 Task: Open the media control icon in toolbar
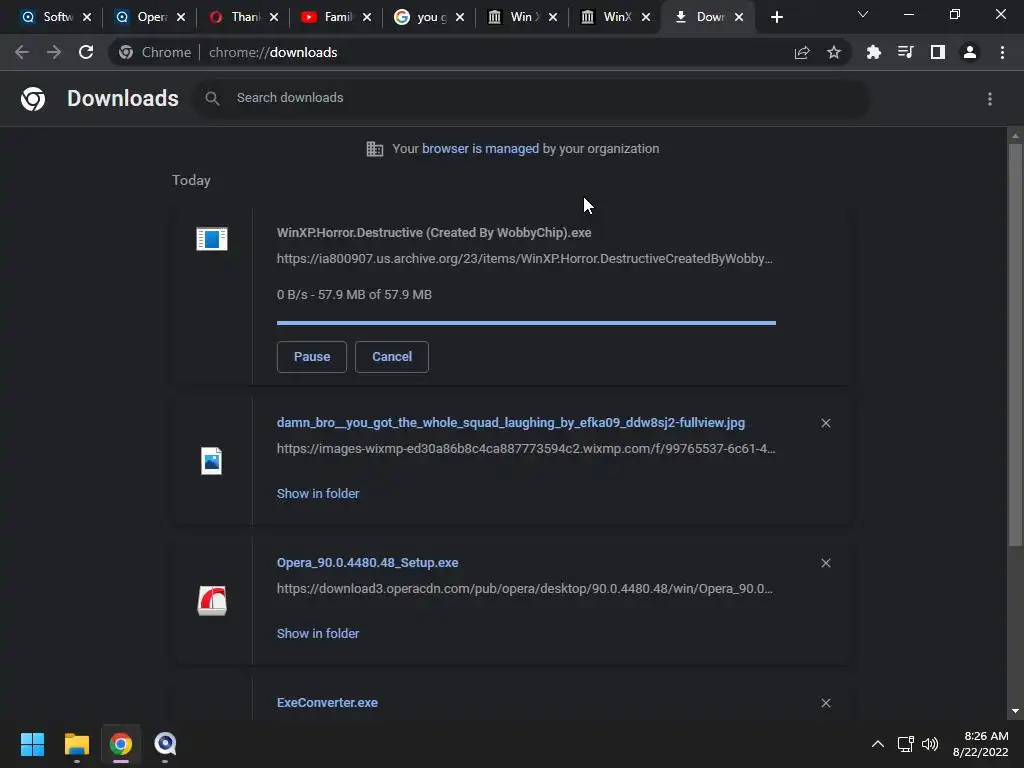coord(906,52)
